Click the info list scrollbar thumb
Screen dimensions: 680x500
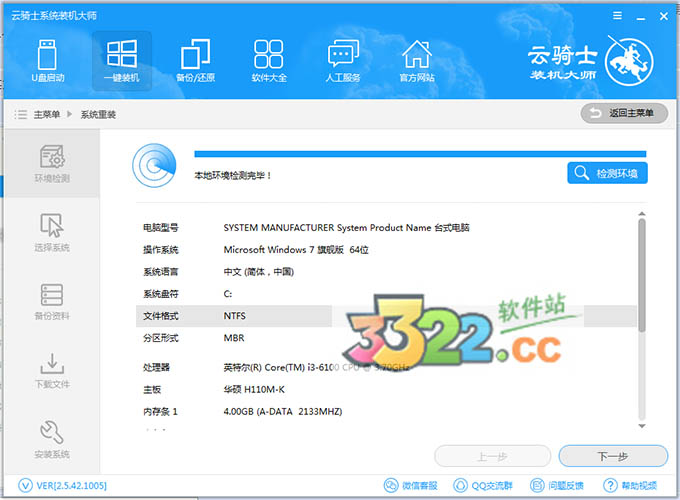(x=642, y=275)
